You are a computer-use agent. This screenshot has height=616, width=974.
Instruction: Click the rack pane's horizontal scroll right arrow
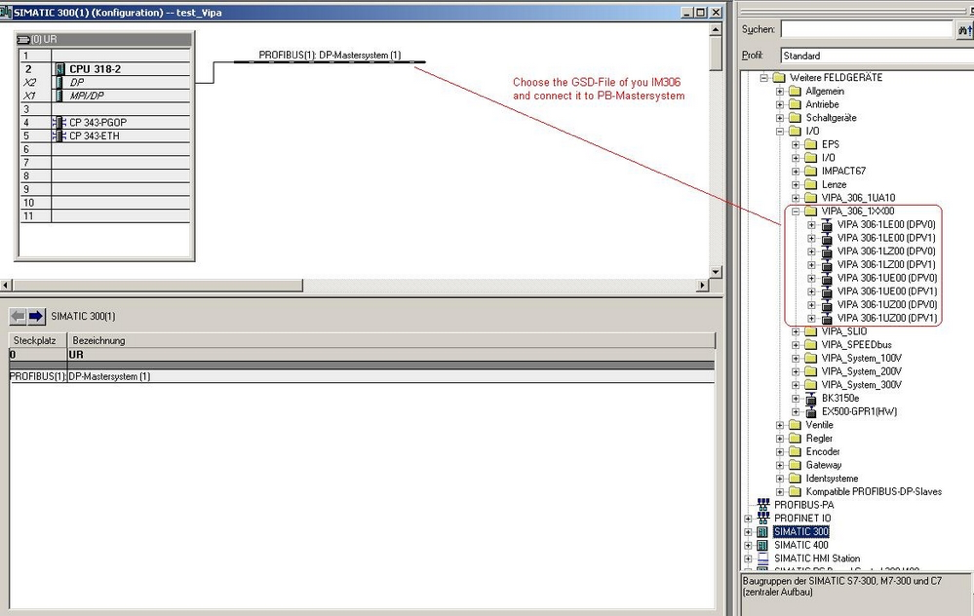click(703, 286)
